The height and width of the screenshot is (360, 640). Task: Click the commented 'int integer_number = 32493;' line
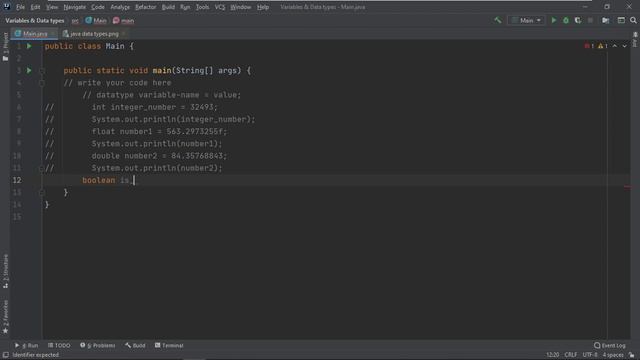[155, 107]
